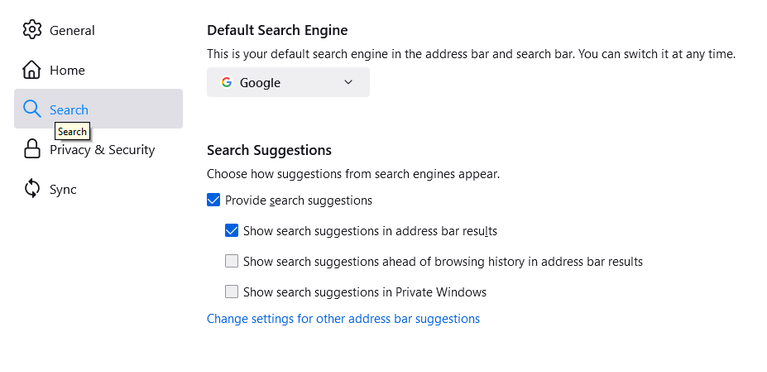Image resolution: width=767 pixels, height=372 pixels.
Task: Click the chevron arrow beside Google
Action: point(348,82)
